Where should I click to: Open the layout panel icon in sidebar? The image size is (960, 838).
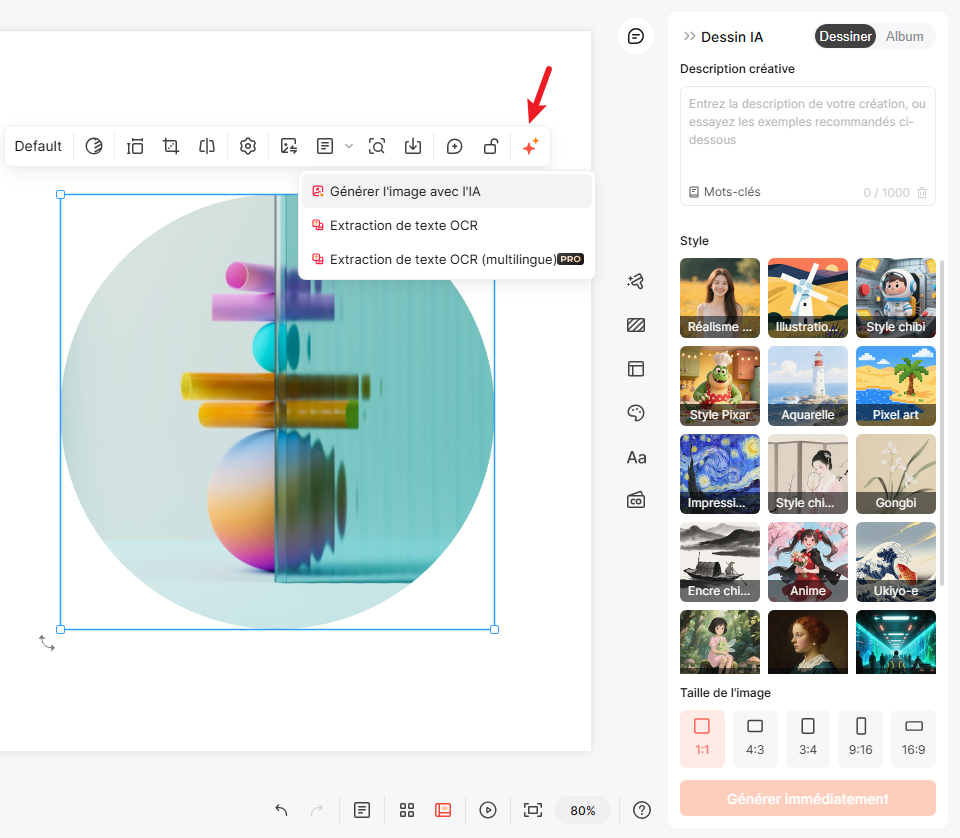[x=636, y=369]
